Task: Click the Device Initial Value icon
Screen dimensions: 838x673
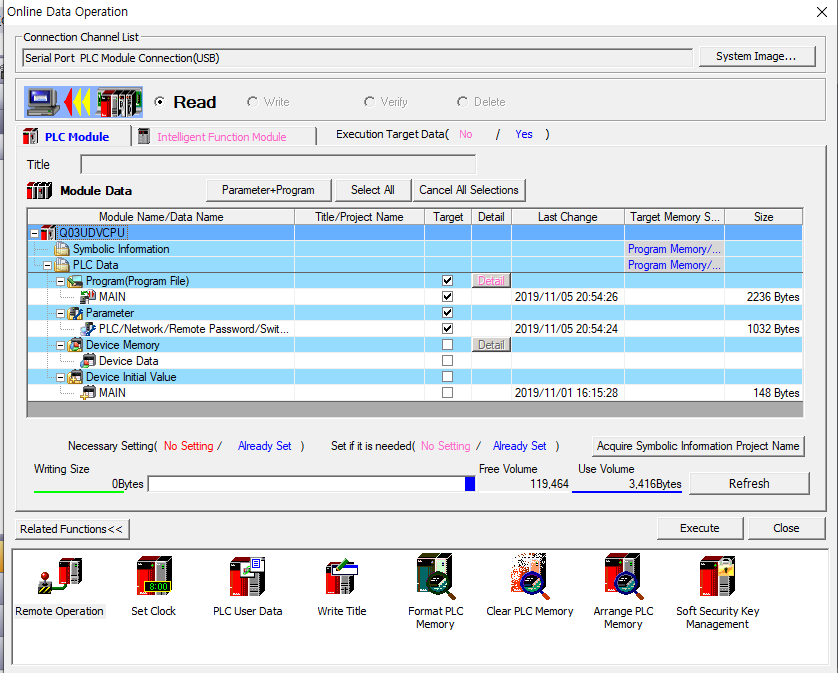Action: 75,377
